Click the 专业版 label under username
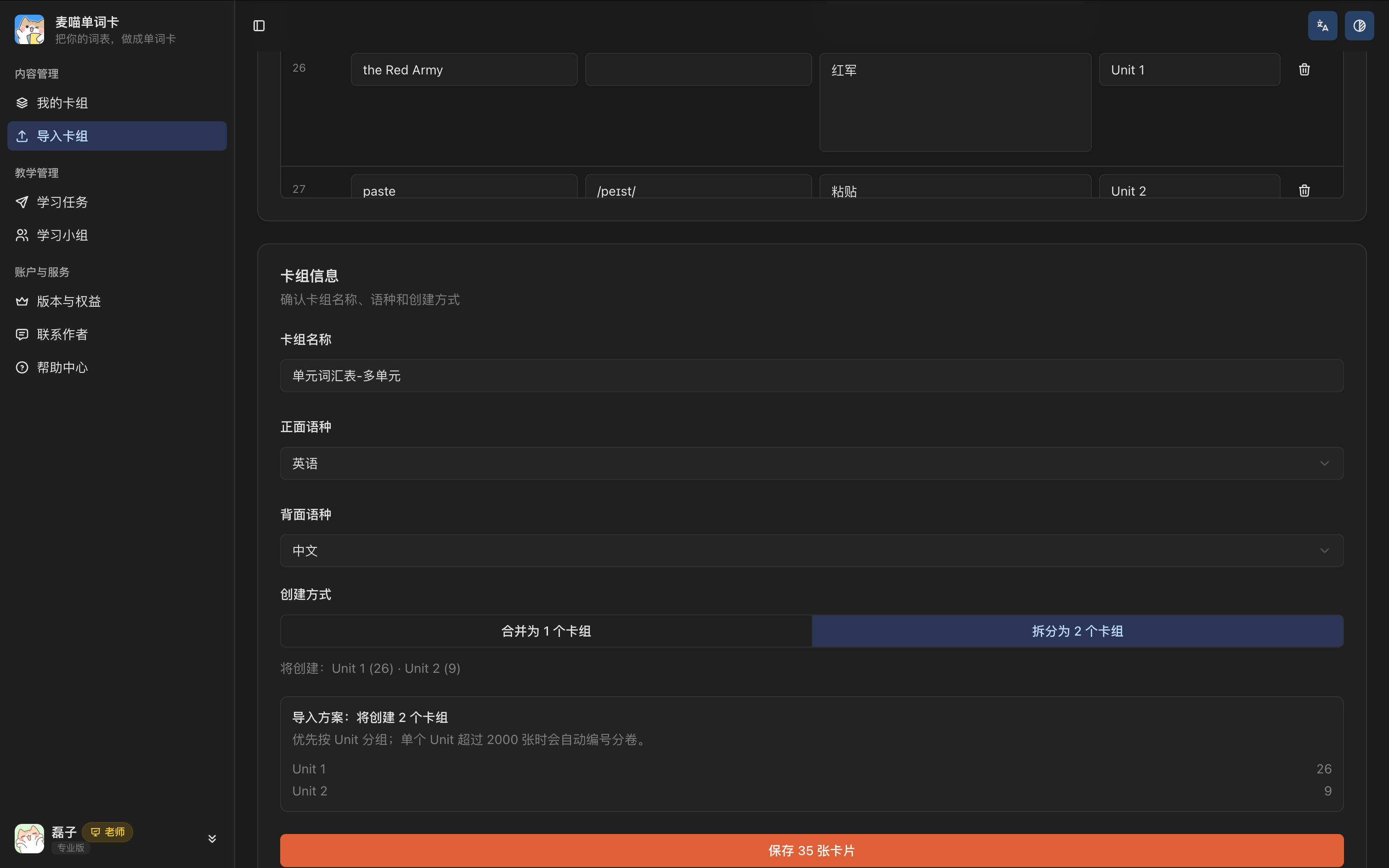 (x=71, y=847)
